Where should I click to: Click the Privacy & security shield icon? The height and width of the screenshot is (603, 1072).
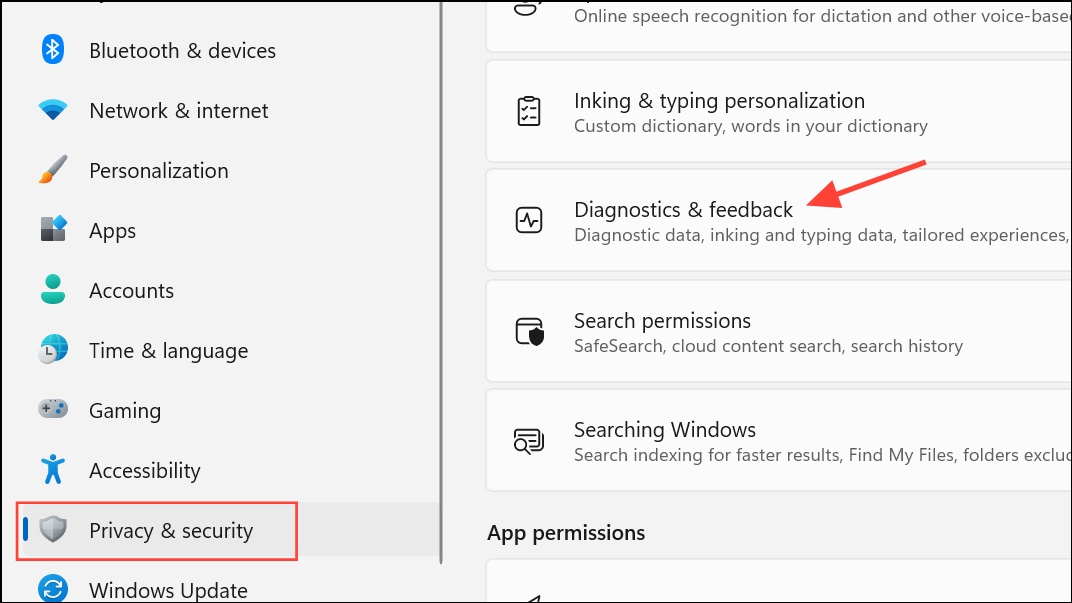click(x=53, y=529)
